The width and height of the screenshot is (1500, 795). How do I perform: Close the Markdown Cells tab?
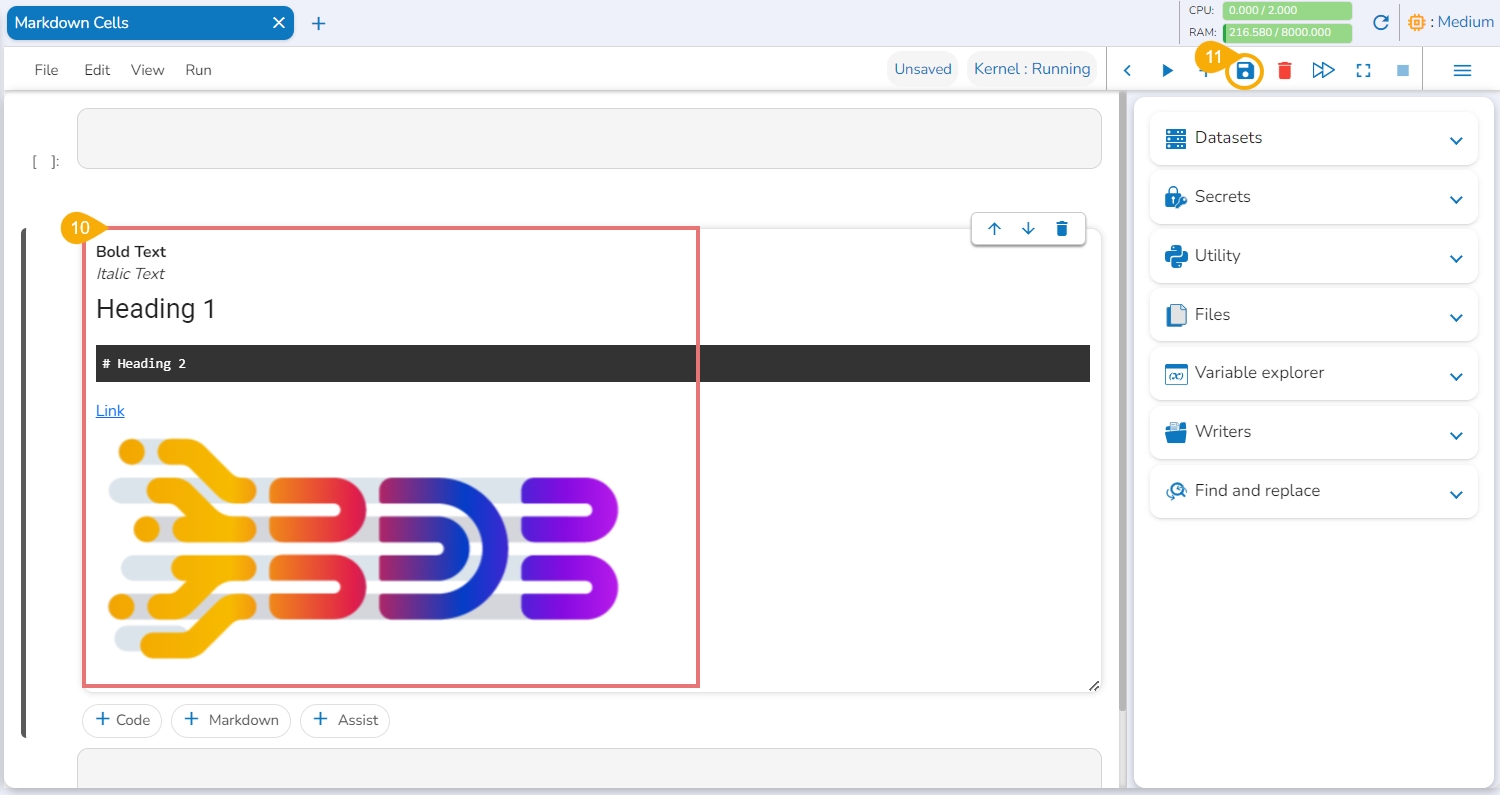coord(279,22)
